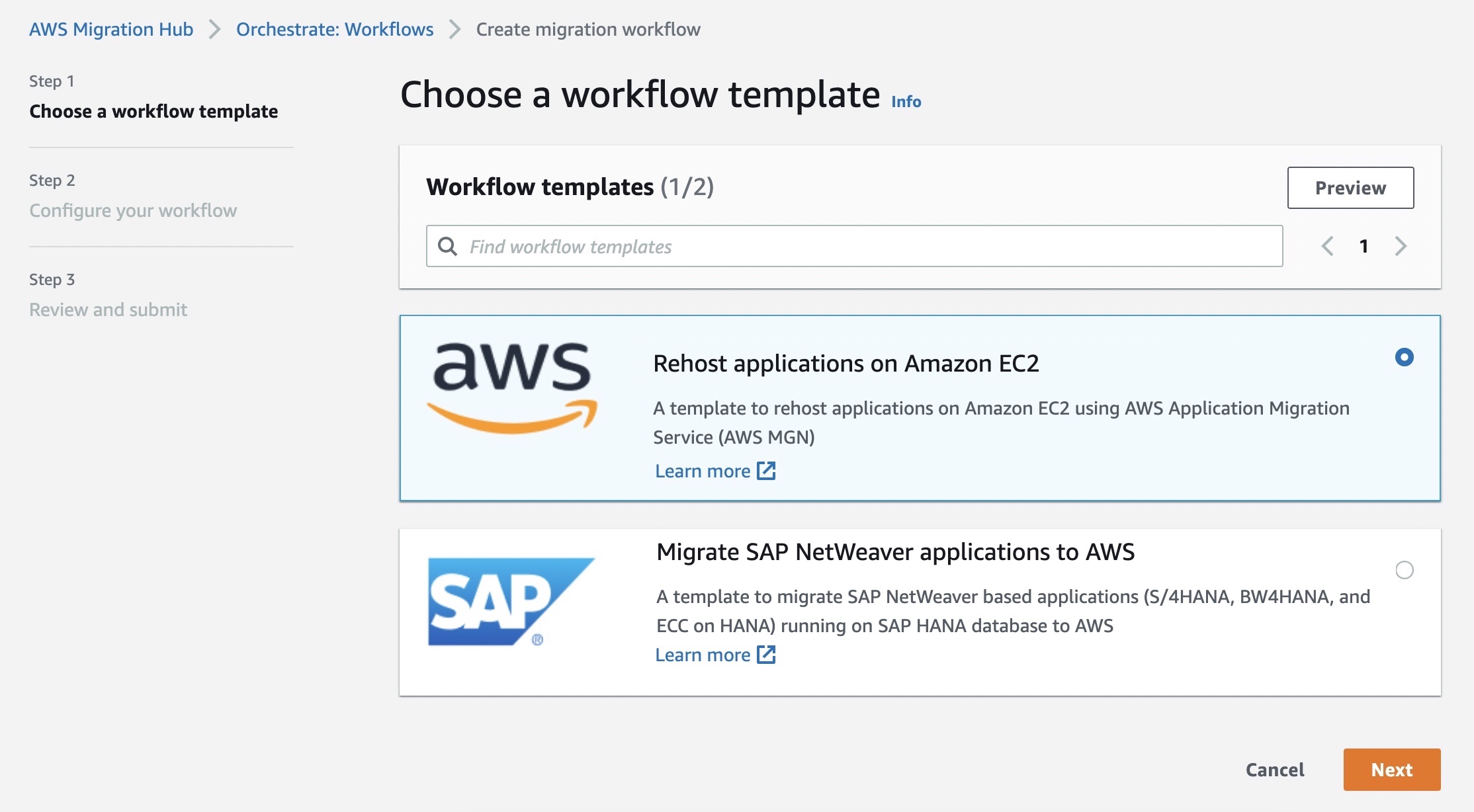Open Learn more for SAP NetWeaver template
This screenshot has width=1474, height=812.
715,655
